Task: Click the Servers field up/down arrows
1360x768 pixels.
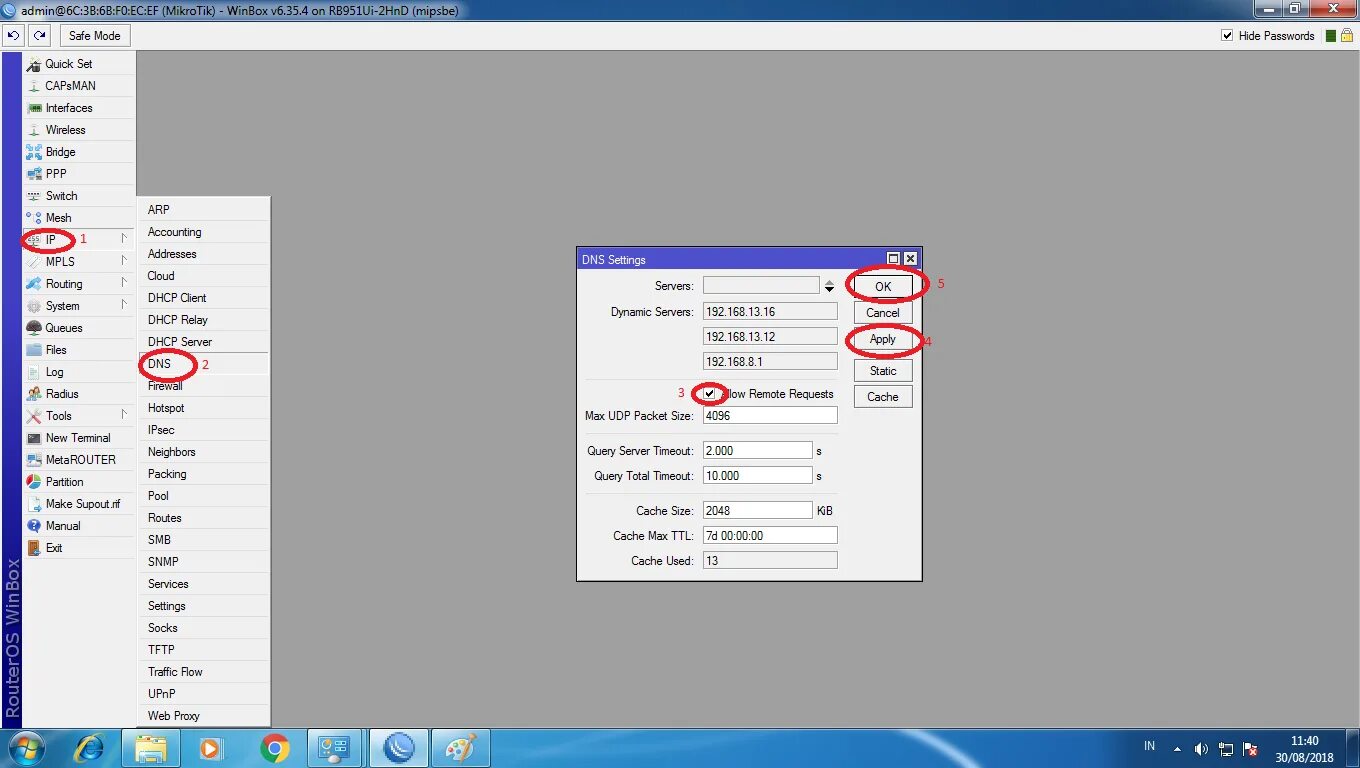Action: [x=829, y=286]
